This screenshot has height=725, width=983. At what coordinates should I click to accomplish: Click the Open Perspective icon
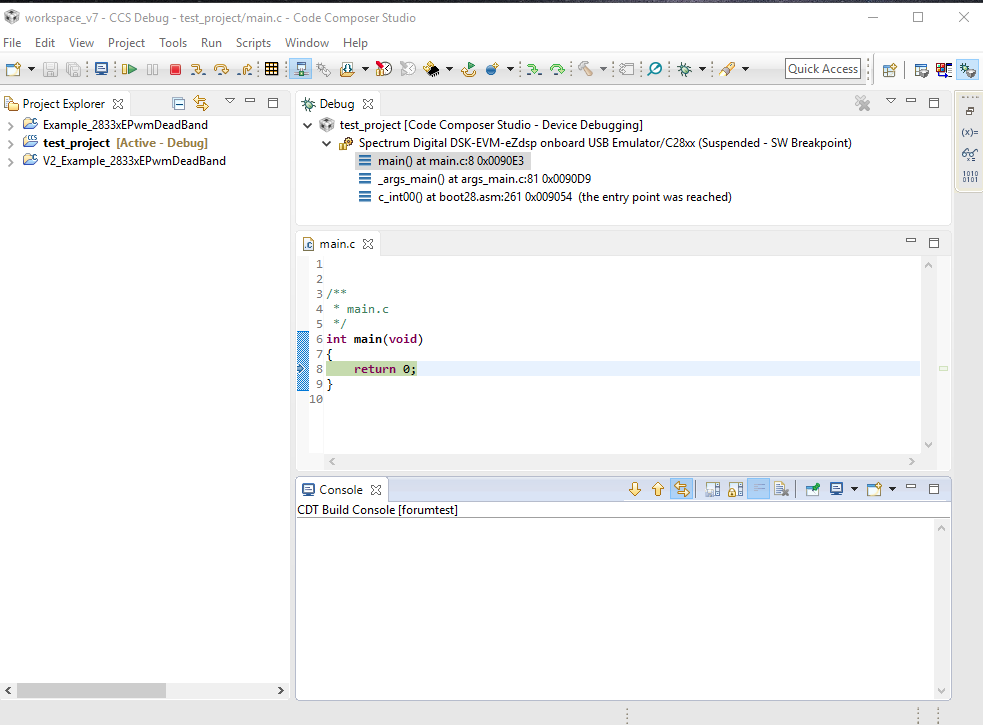(890, 70)
